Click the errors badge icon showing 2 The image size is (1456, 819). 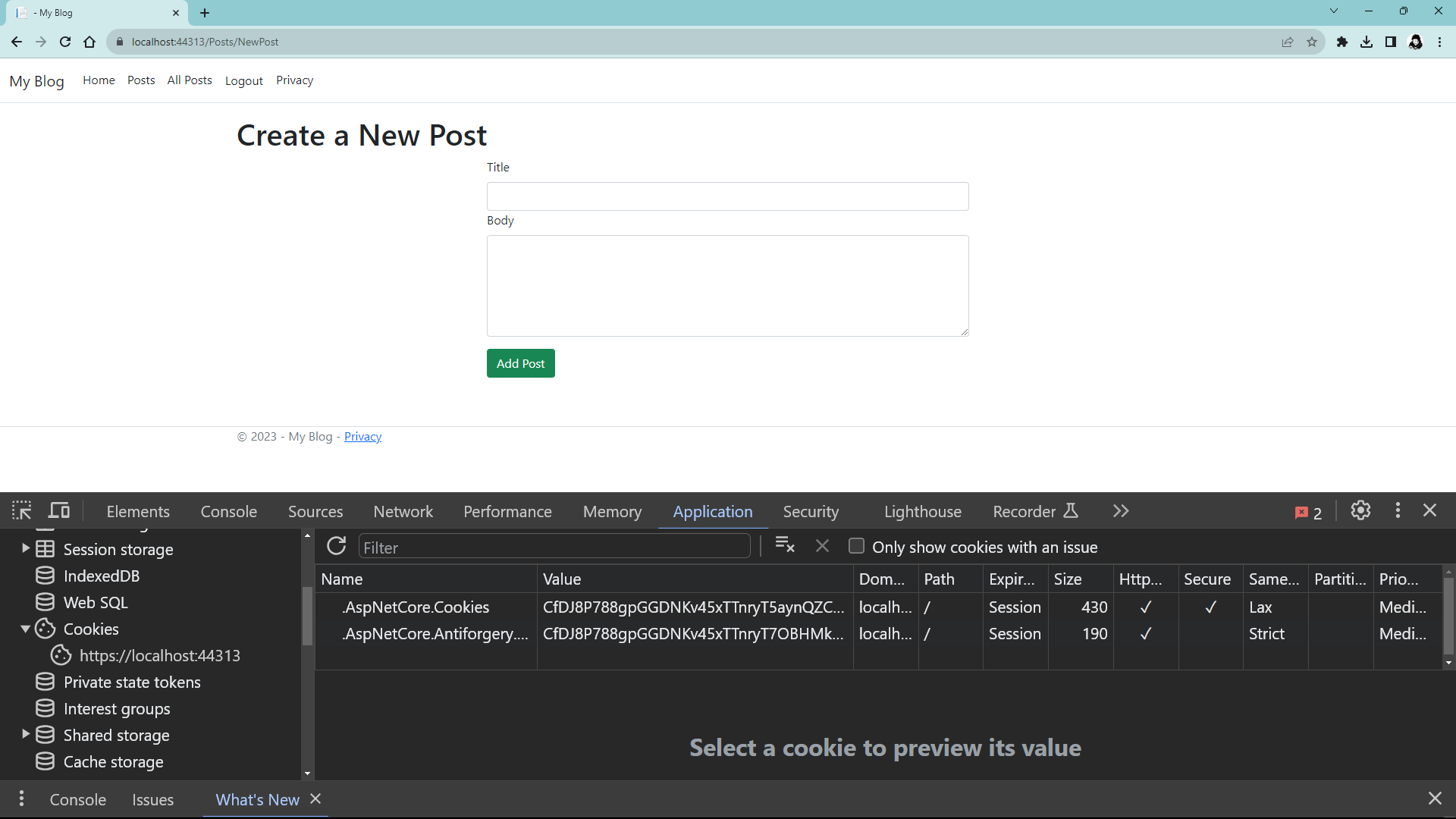(1309, 512)
